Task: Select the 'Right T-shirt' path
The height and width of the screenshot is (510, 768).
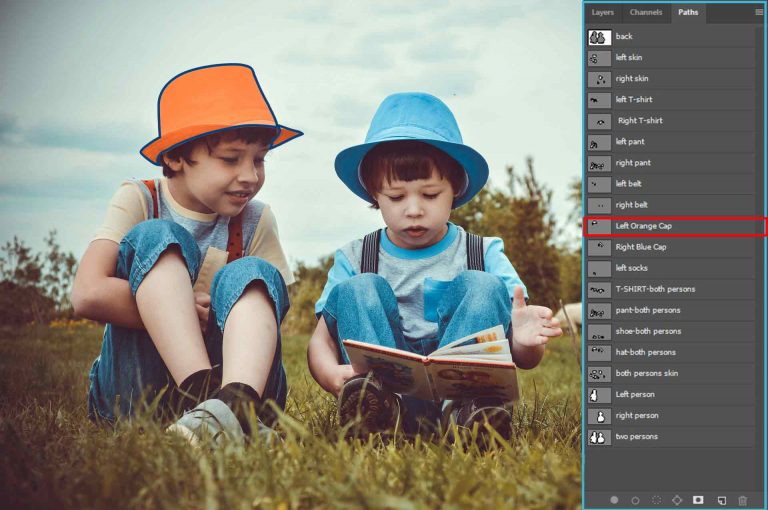Action: (x=671, y=121)
